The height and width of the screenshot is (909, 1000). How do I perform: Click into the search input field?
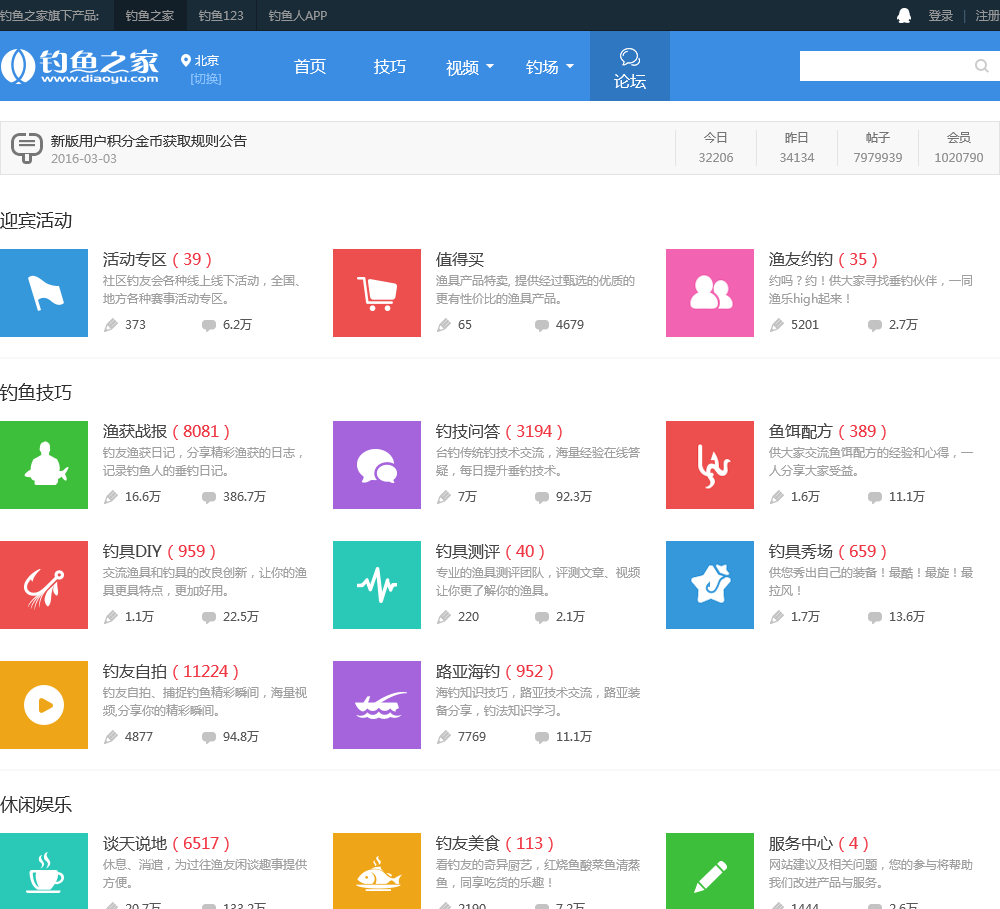885,66
